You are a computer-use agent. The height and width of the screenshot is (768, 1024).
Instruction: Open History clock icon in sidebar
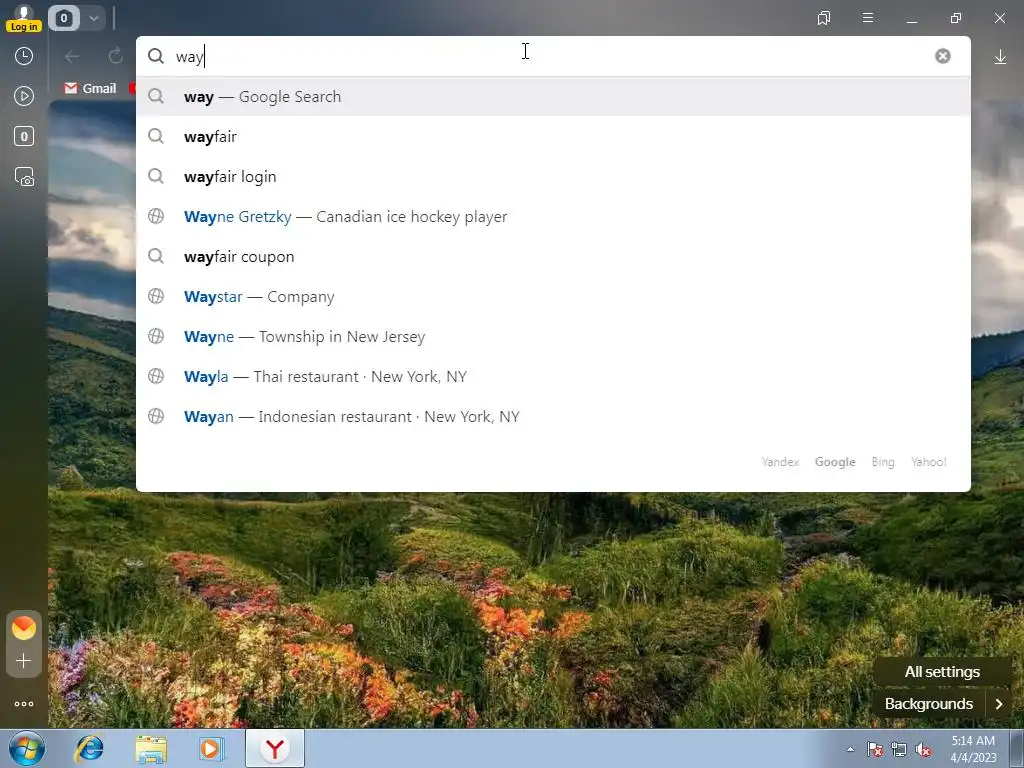[x=24, y=56]
